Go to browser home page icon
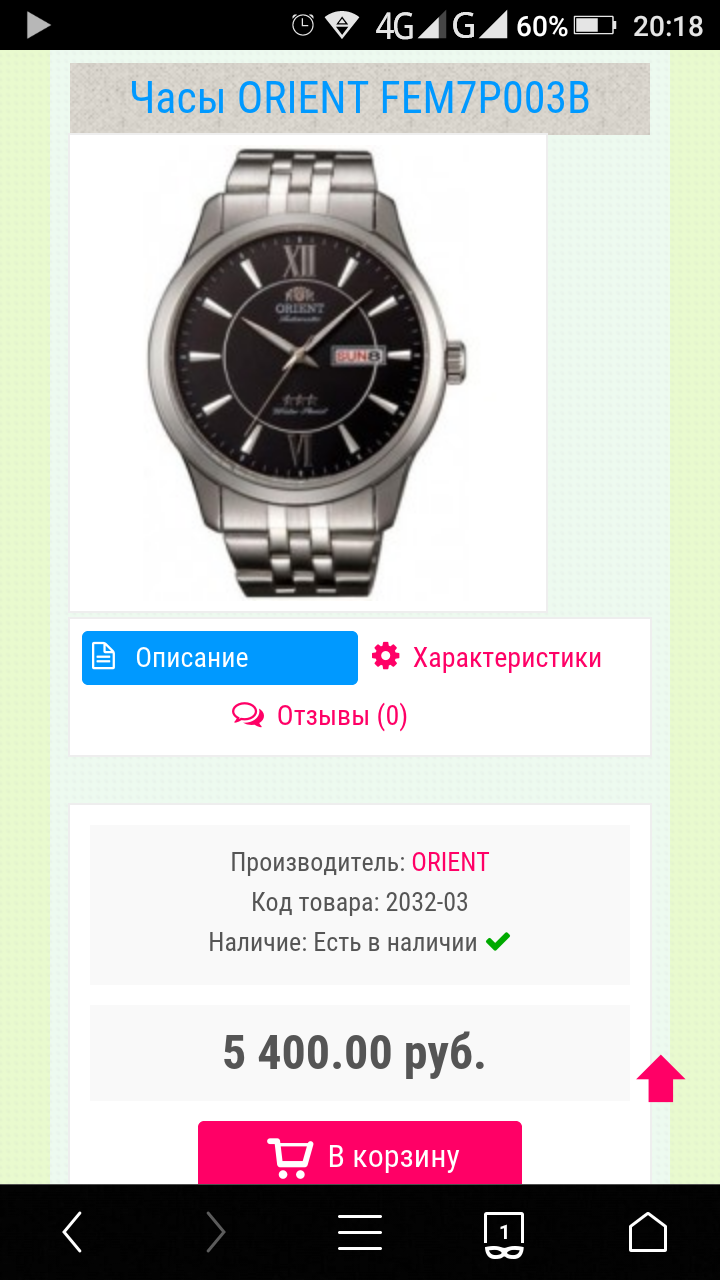The height and width of the screenshot is (1280, 720). pos(648,1231)
